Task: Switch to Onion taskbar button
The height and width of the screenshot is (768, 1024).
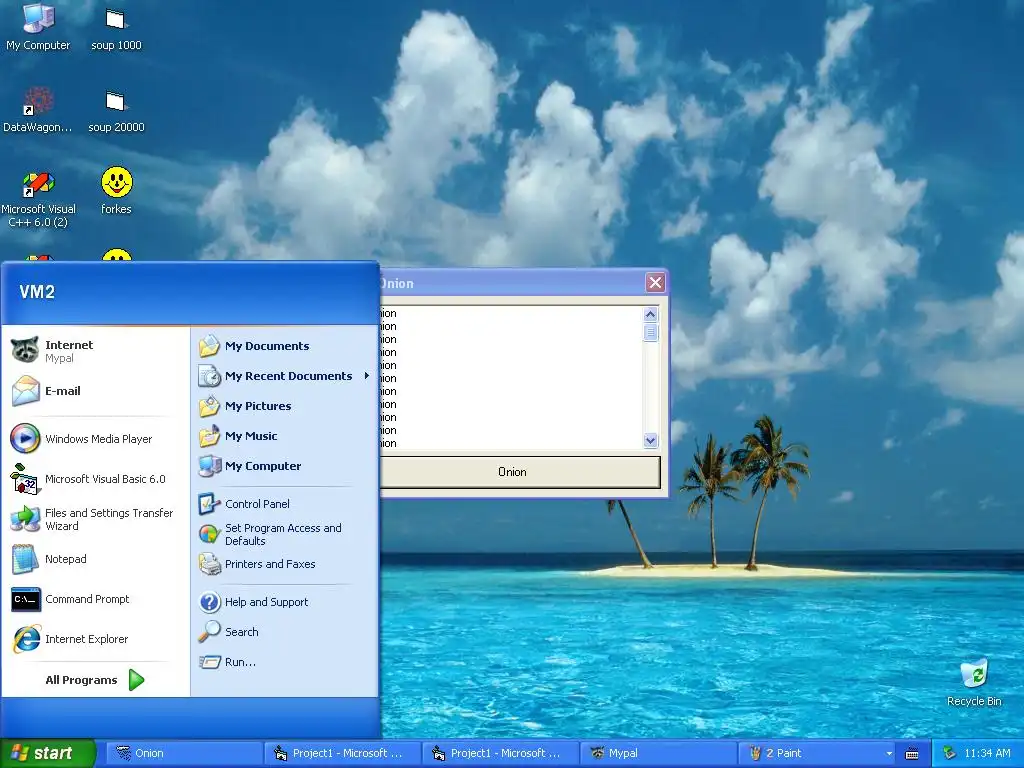Action: point(184,753)
